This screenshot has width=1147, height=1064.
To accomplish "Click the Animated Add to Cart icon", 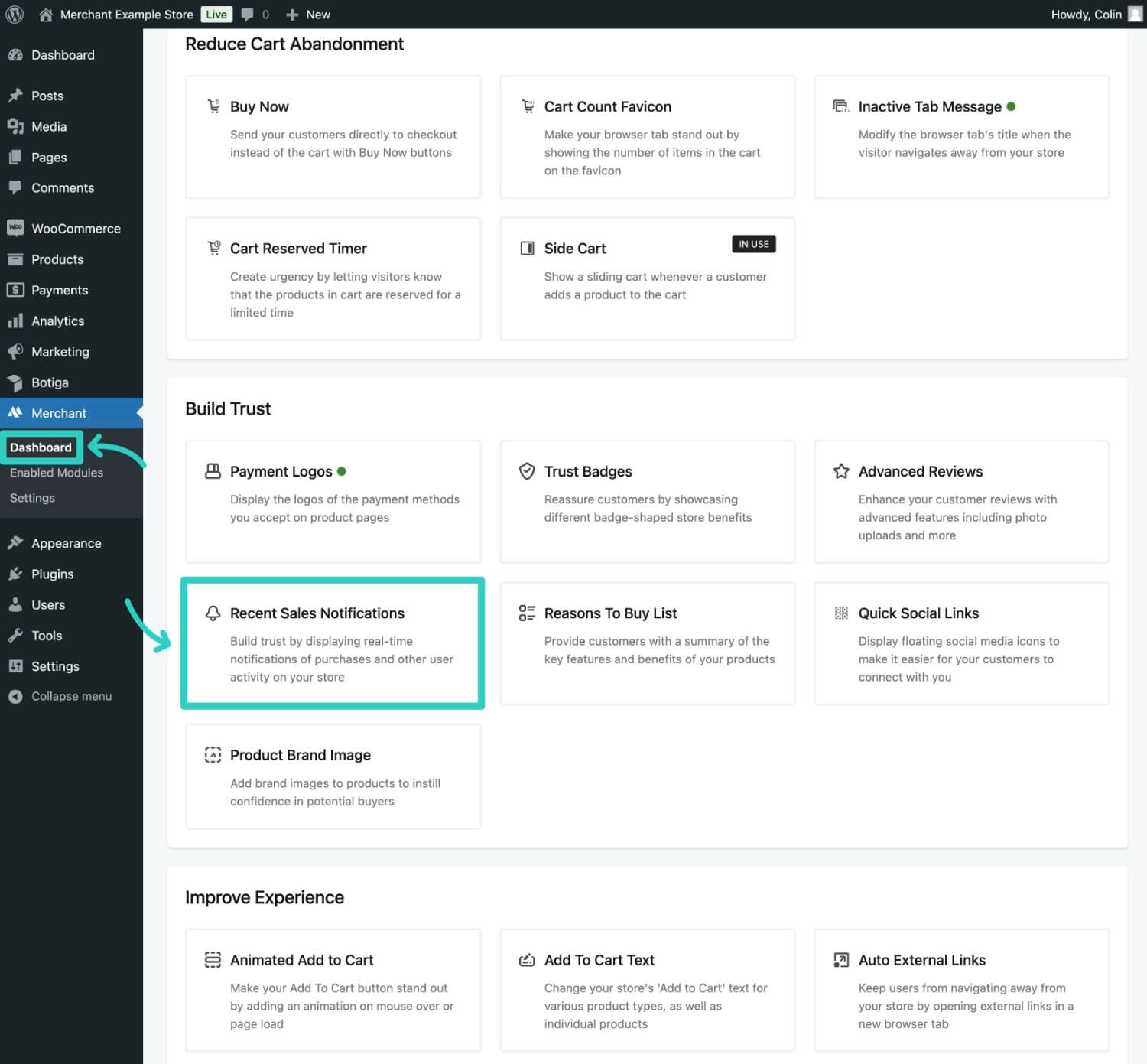I will pyautogui.click(x=213, y=959).
